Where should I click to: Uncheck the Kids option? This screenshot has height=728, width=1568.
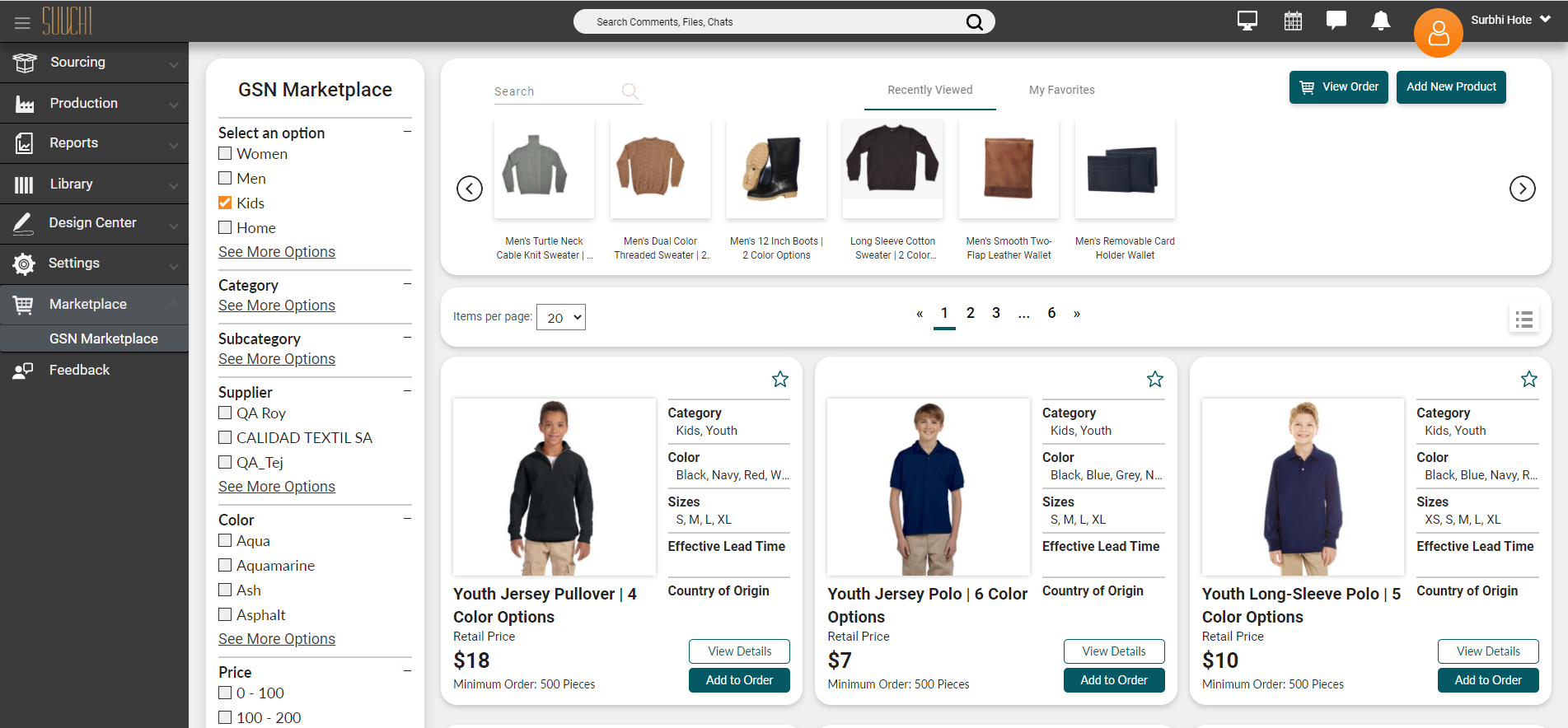[225, 203]
